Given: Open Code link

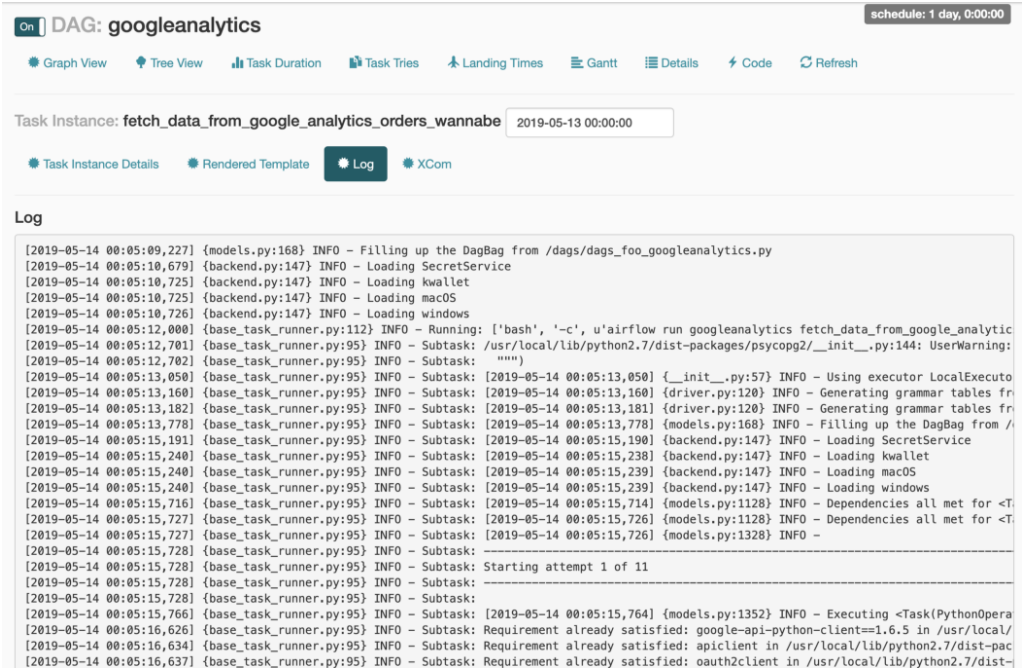Looking at the screenshot, I should point(750,63).
